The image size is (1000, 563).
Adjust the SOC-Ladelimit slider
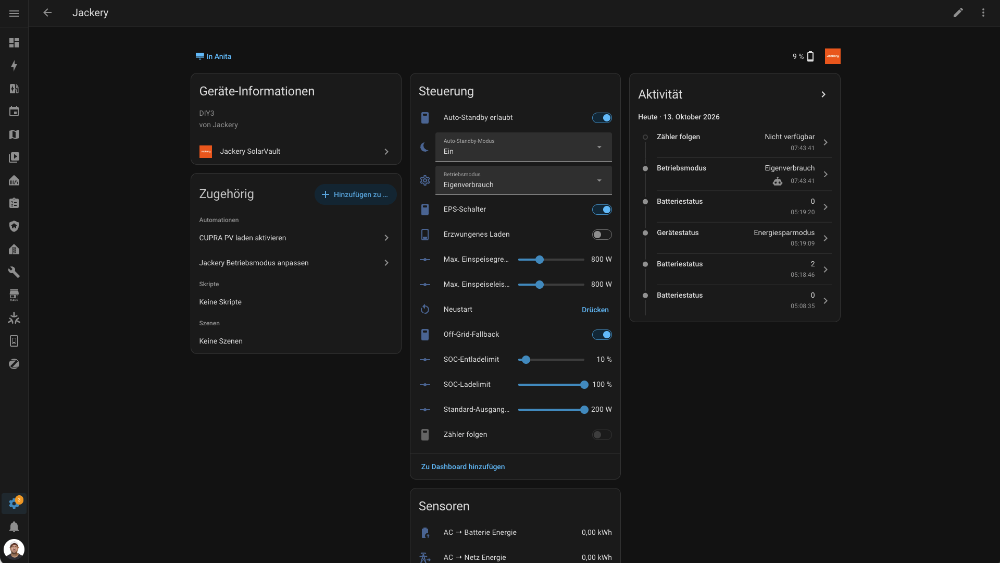pyautogui.click(x=551, y=384)
